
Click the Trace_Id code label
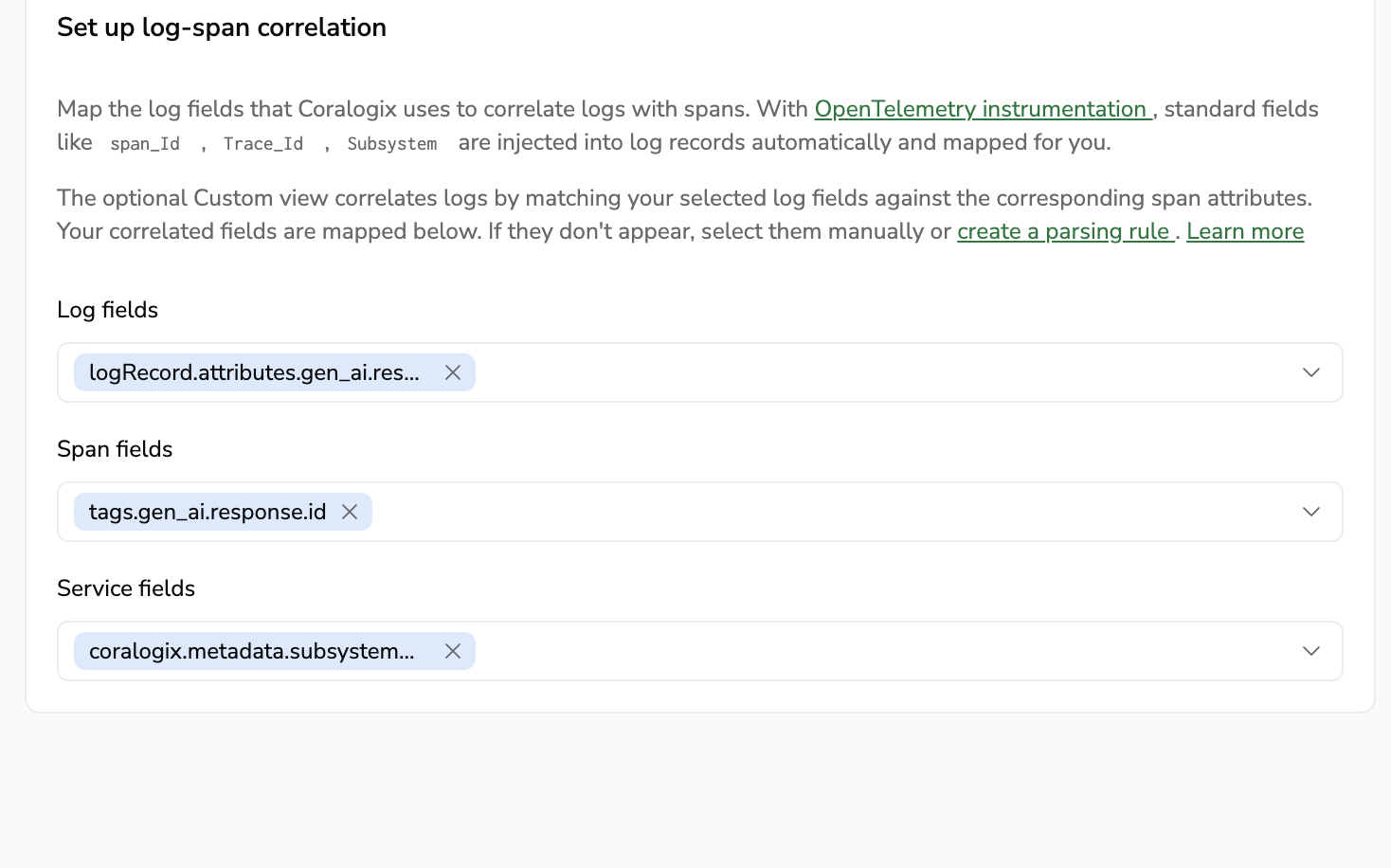[263, 143]
